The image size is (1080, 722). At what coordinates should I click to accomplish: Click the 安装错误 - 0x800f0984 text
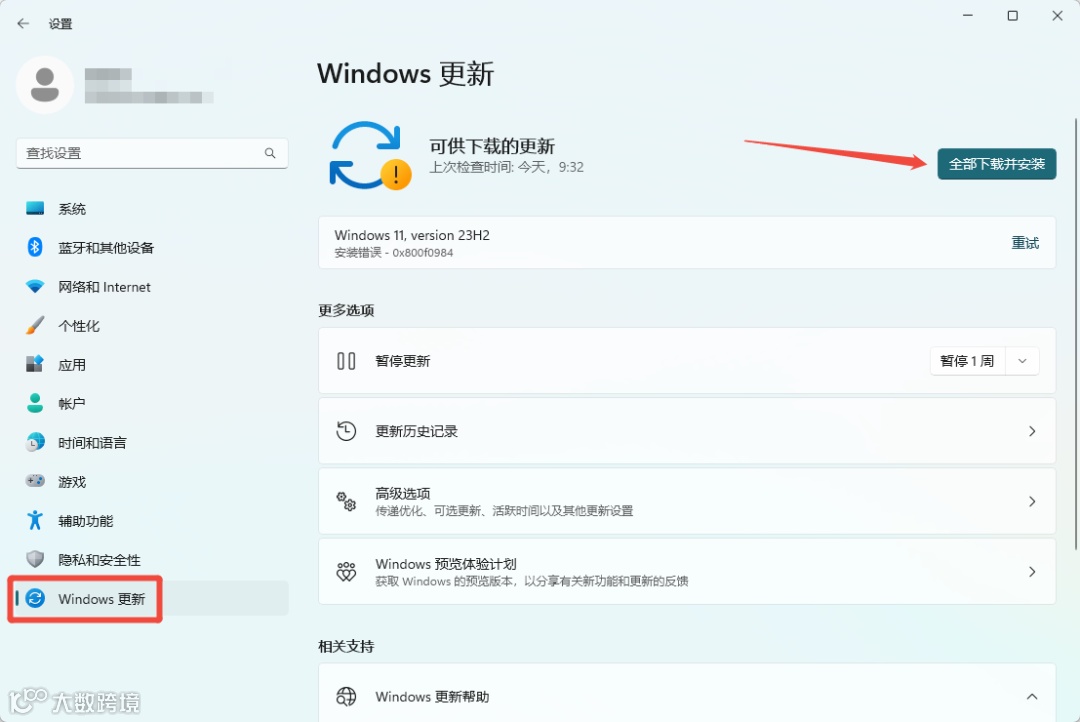(x=393, y=252)
